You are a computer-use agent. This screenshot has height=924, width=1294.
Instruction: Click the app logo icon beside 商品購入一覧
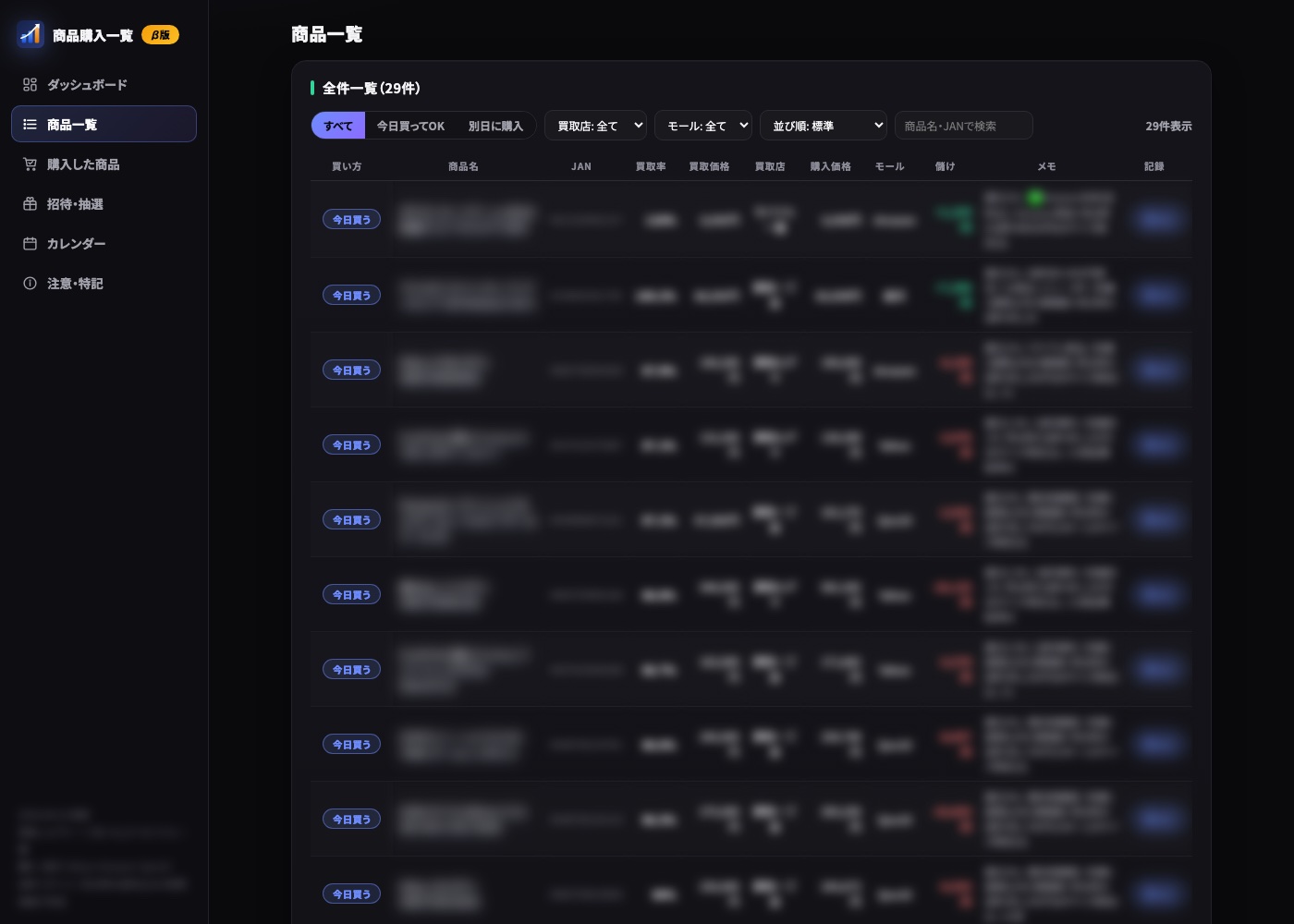point(31,34)
